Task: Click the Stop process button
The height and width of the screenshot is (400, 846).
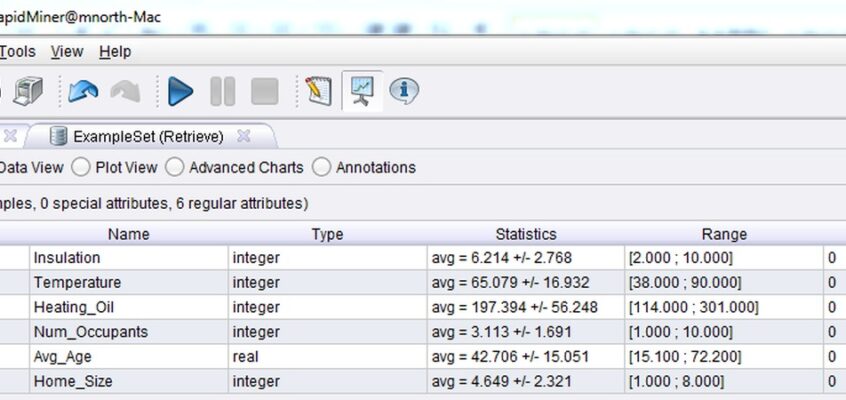Action: [264, 91]
